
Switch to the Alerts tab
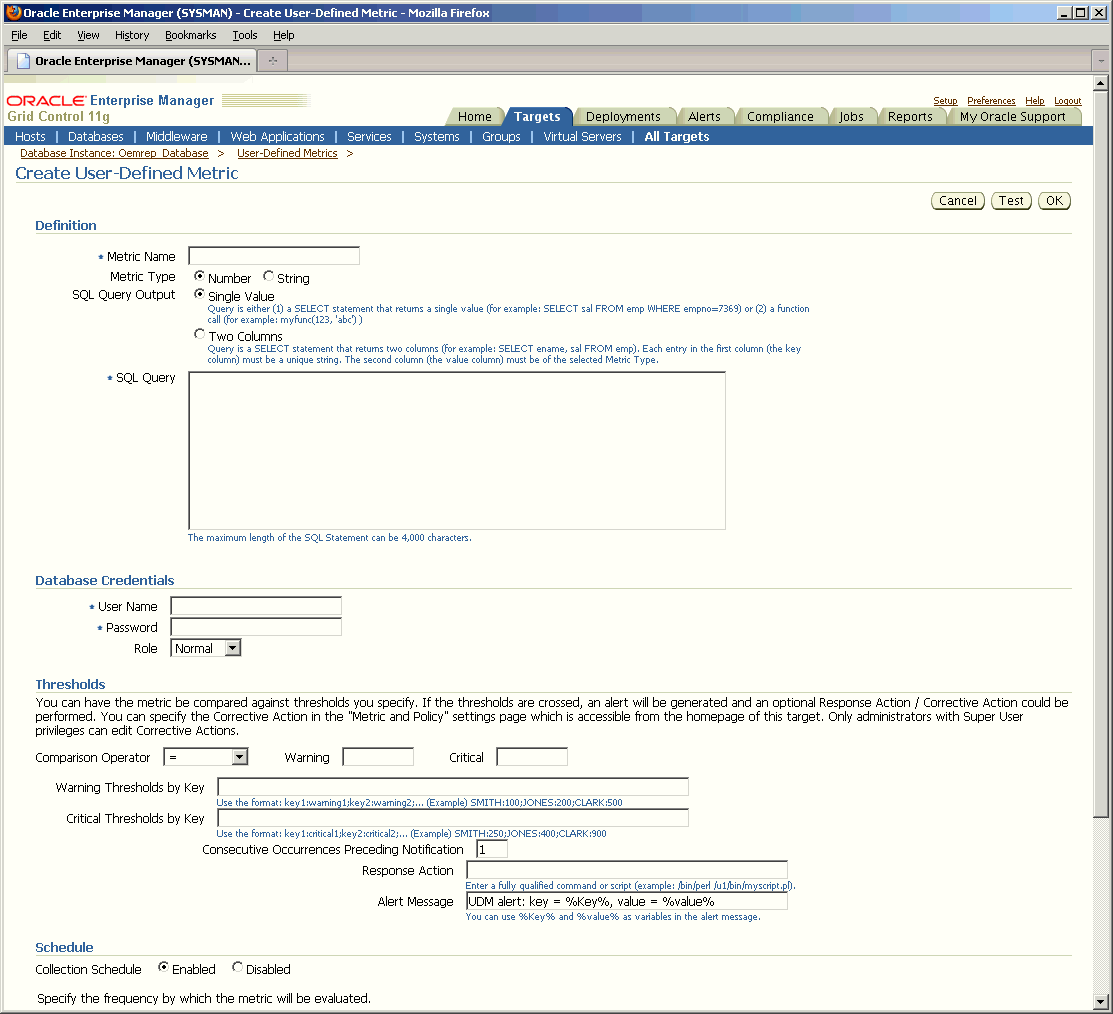click(704, 116)
